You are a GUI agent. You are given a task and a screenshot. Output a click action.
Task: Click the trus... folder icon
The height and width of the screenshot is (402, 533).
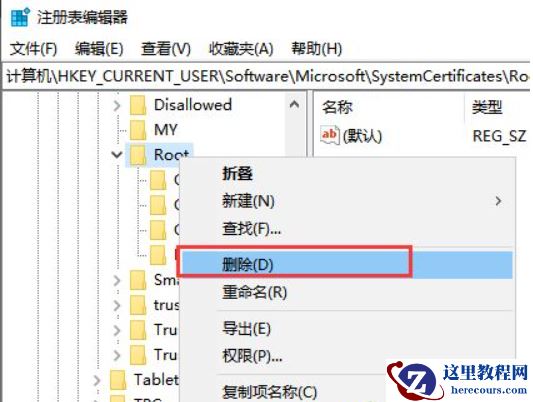tap(138, 305)
